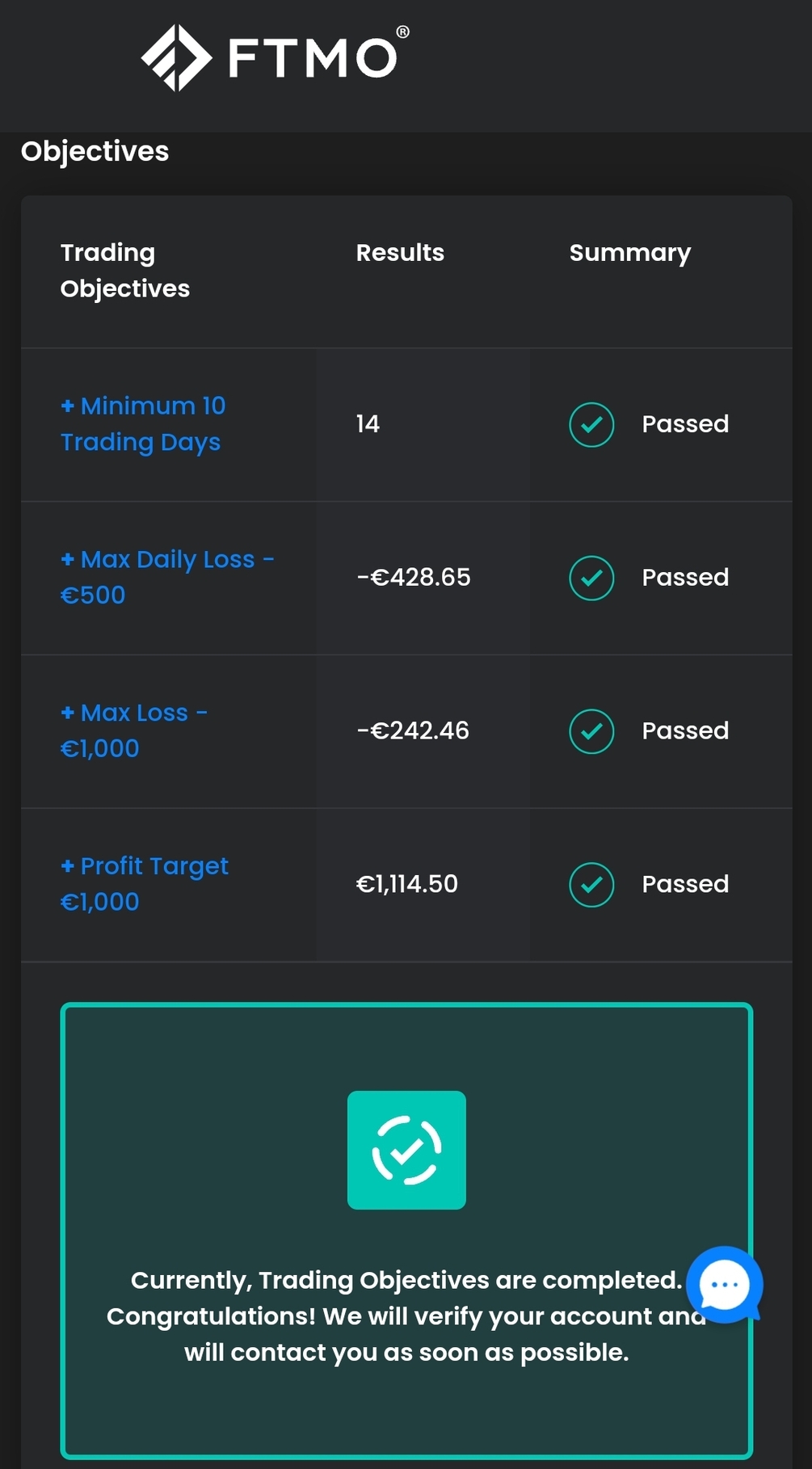Click the Max Loss passed checkmark
Viewport: 812px width, 1469px height.
tap(591, 731)
